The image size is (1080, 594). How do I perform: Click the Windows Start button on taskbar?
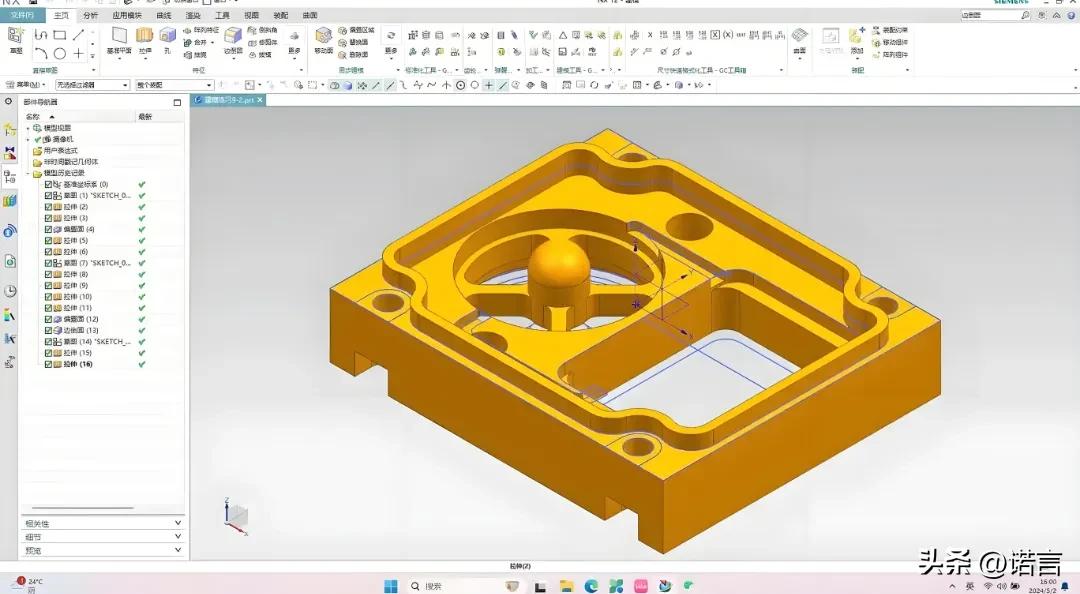[391, 586]
